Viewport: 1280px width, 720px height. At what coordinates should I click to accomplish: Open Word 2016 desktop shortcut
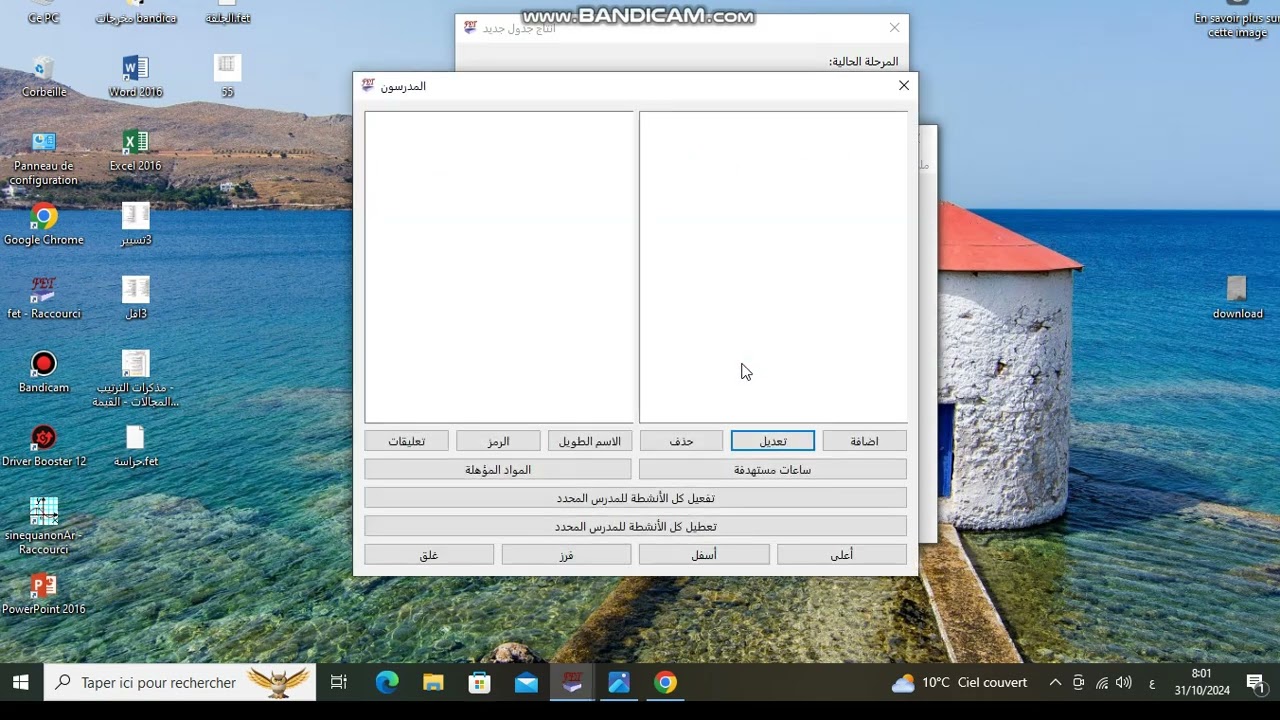[135, 77]
